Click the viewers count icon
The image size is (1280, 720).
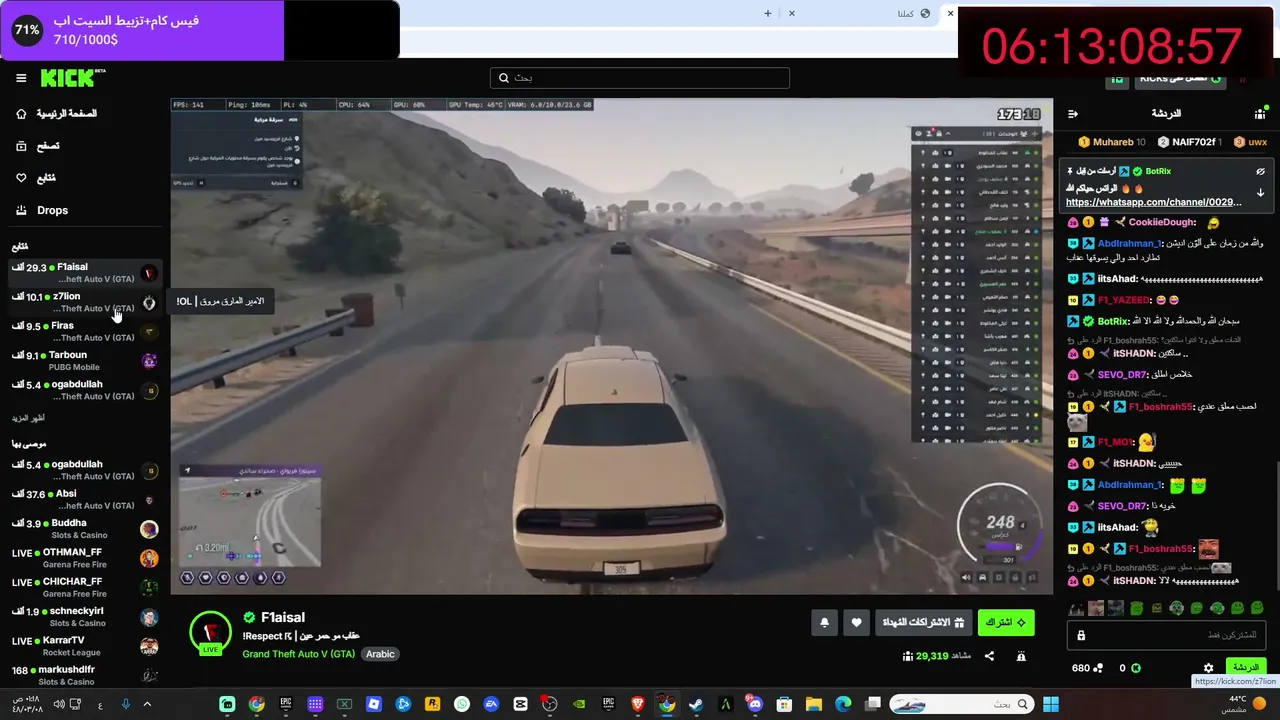908,656
